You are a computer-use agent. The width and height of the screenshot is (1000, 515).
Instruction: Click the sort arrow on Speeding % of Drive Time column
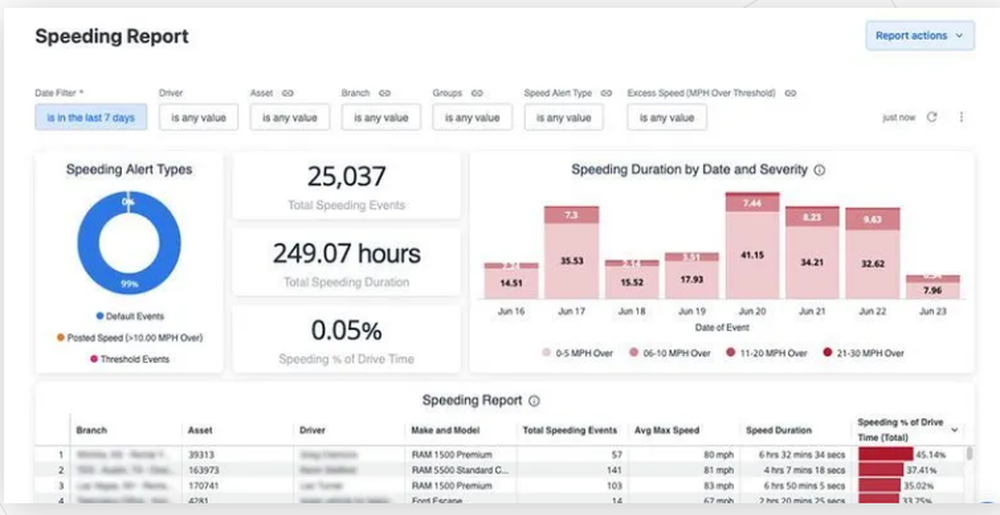click(x=955, y=430)
